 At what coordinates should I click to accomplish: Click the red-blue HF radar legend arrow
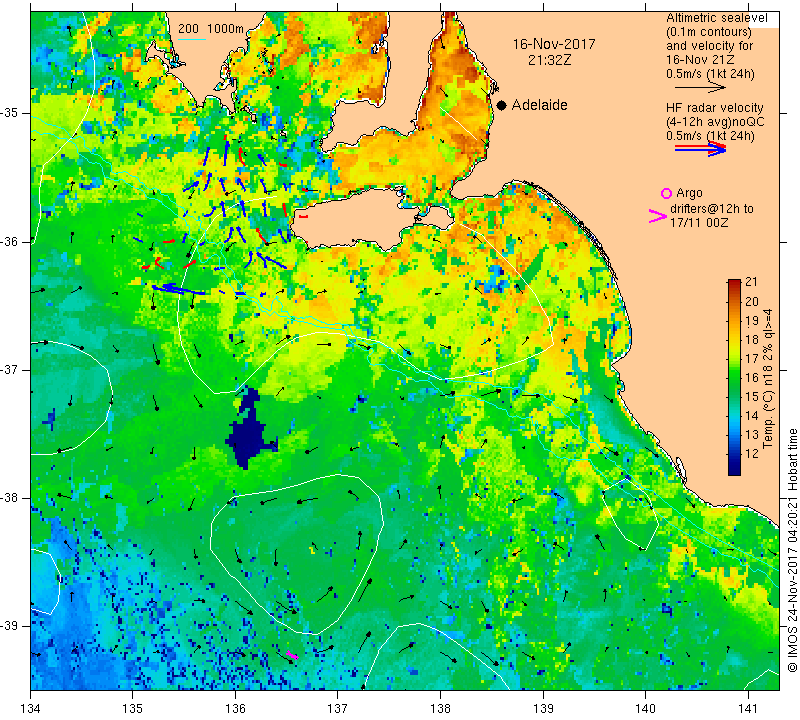coord(700,149)
